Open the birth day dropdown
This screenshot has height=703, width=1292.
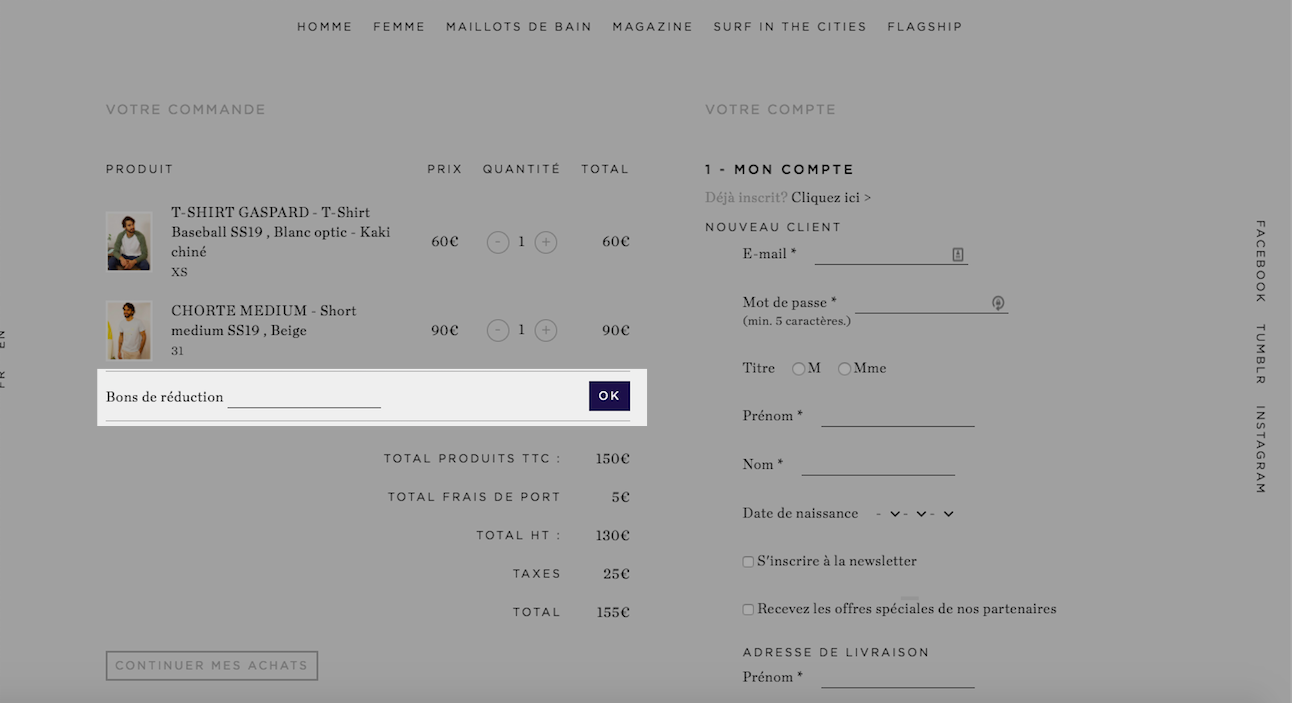click(x=887, y=514)
